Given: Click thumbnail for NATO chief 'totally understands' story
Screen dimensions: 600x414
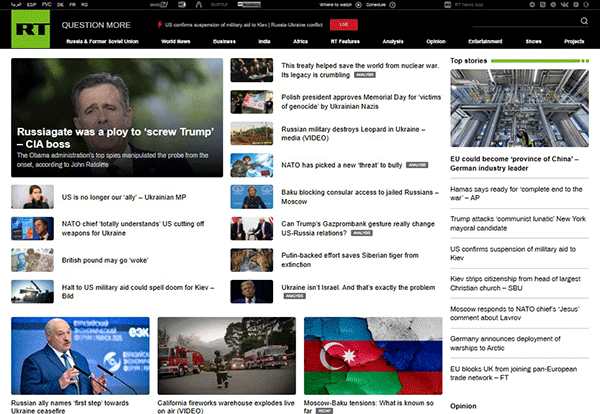Looking at the screenshot, I should [33, 228].
